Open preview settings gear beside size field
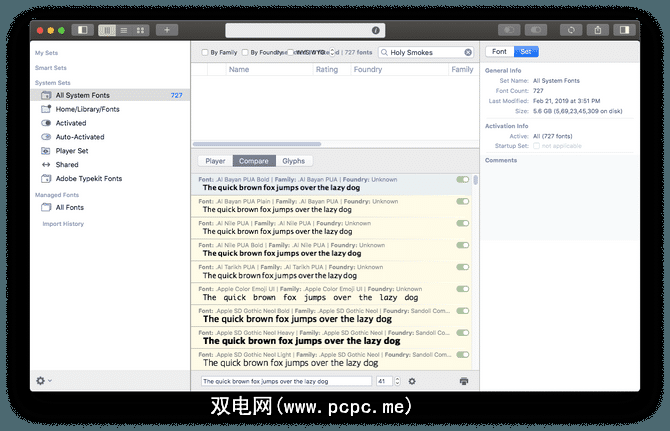 [x=412, y=381]
